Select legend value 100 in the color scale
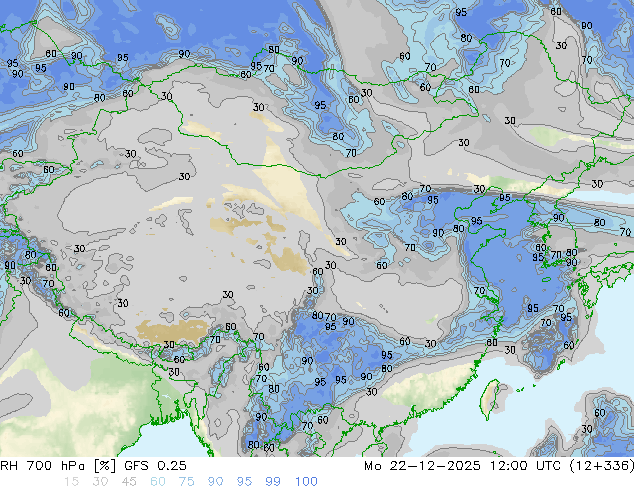Screen dimensions: 634x490 (x=306, y=482)
